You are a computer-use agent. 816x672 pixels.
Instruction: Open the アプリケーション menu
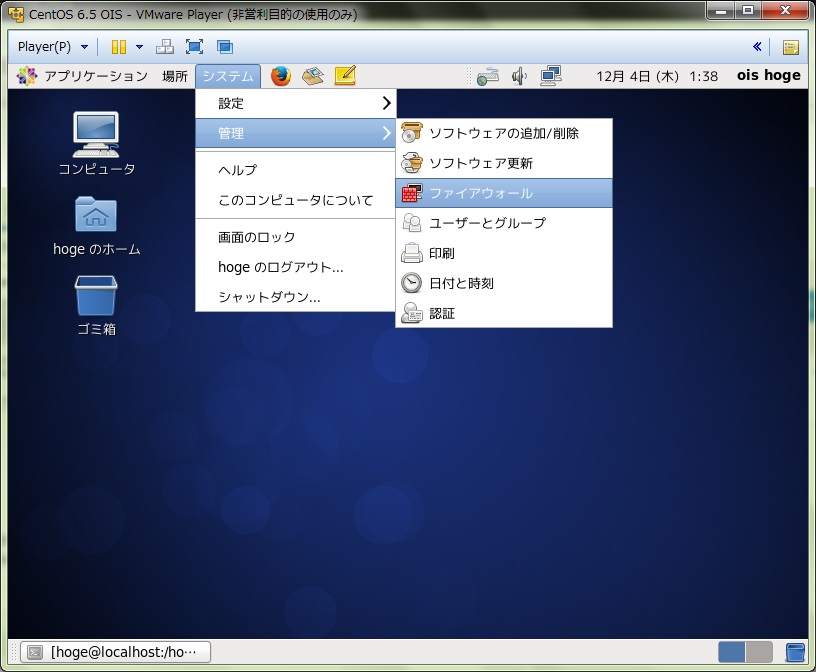pos(96,76)
